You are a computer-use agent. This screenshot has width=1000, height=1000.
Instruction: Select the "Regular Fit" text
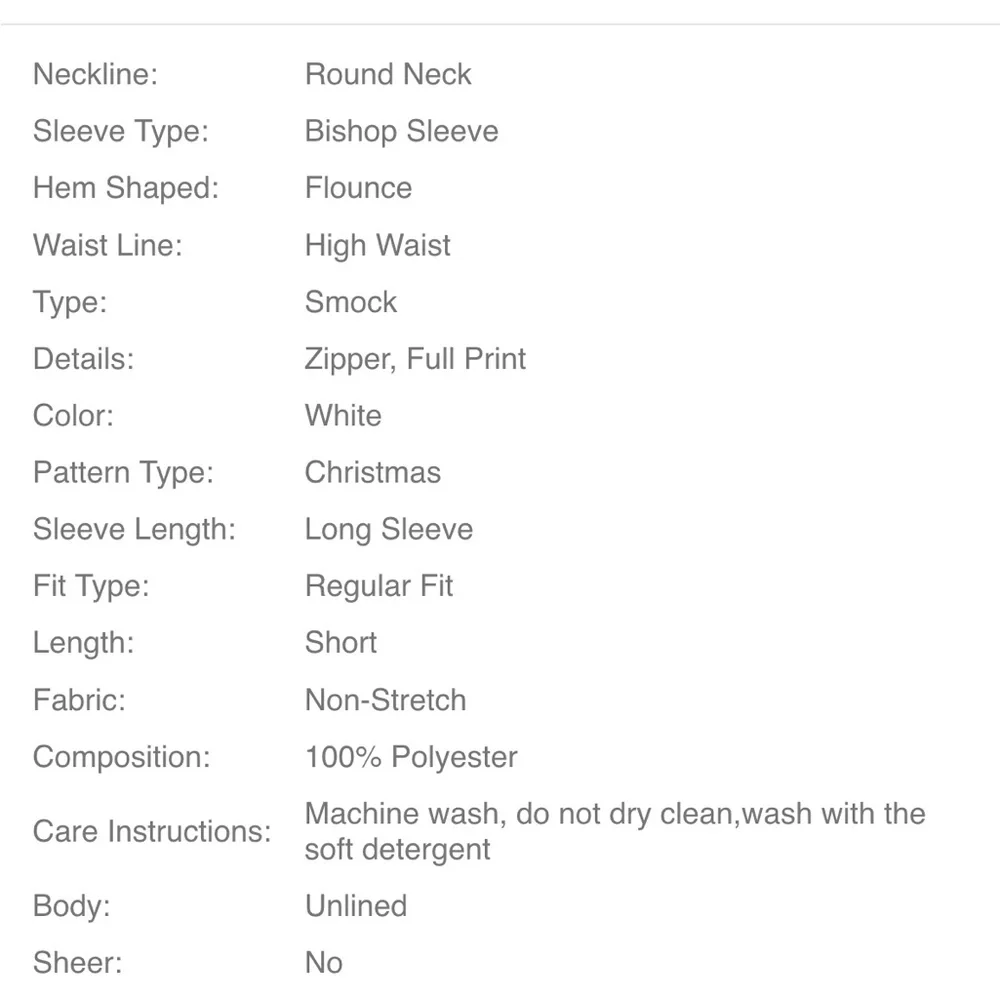point(378,586)
